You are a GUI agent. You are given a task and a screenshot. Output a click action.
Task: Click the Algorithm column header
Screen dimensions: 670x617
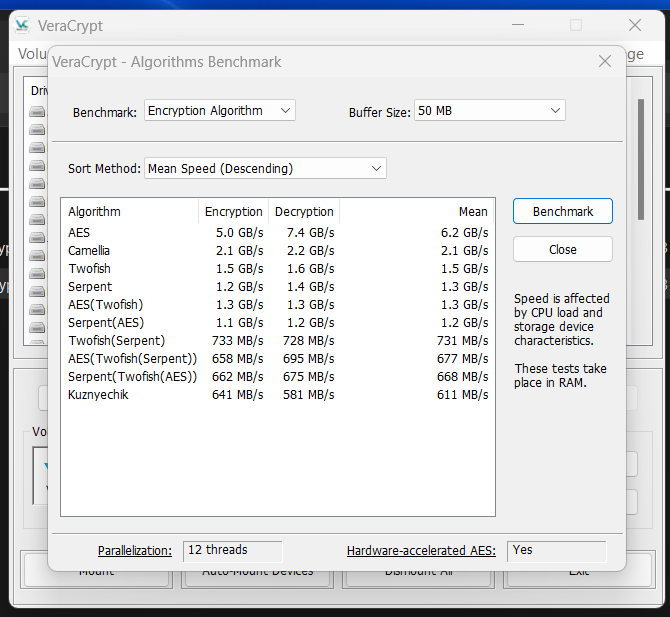(130, 212)
